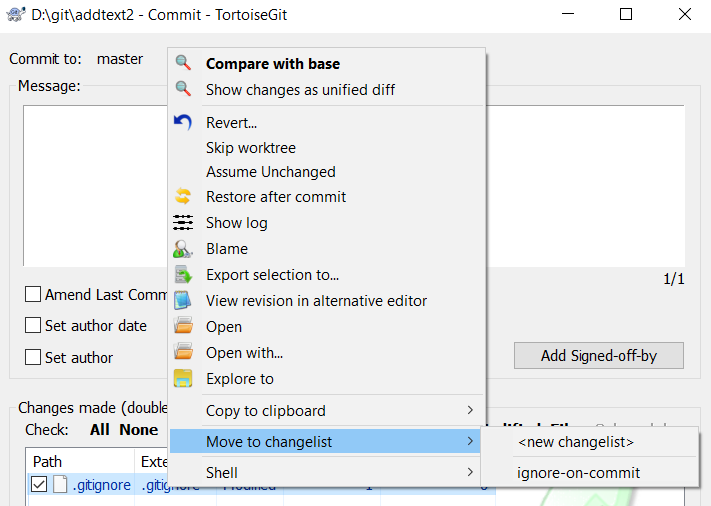Click the Show log icon

point(183,222)
